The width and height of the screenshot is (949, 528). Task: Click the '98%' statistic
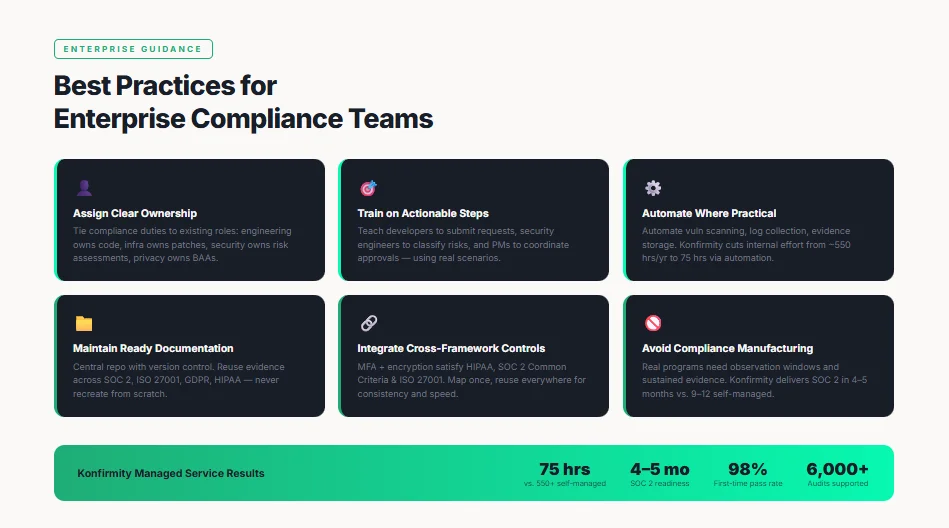[747, 469]
